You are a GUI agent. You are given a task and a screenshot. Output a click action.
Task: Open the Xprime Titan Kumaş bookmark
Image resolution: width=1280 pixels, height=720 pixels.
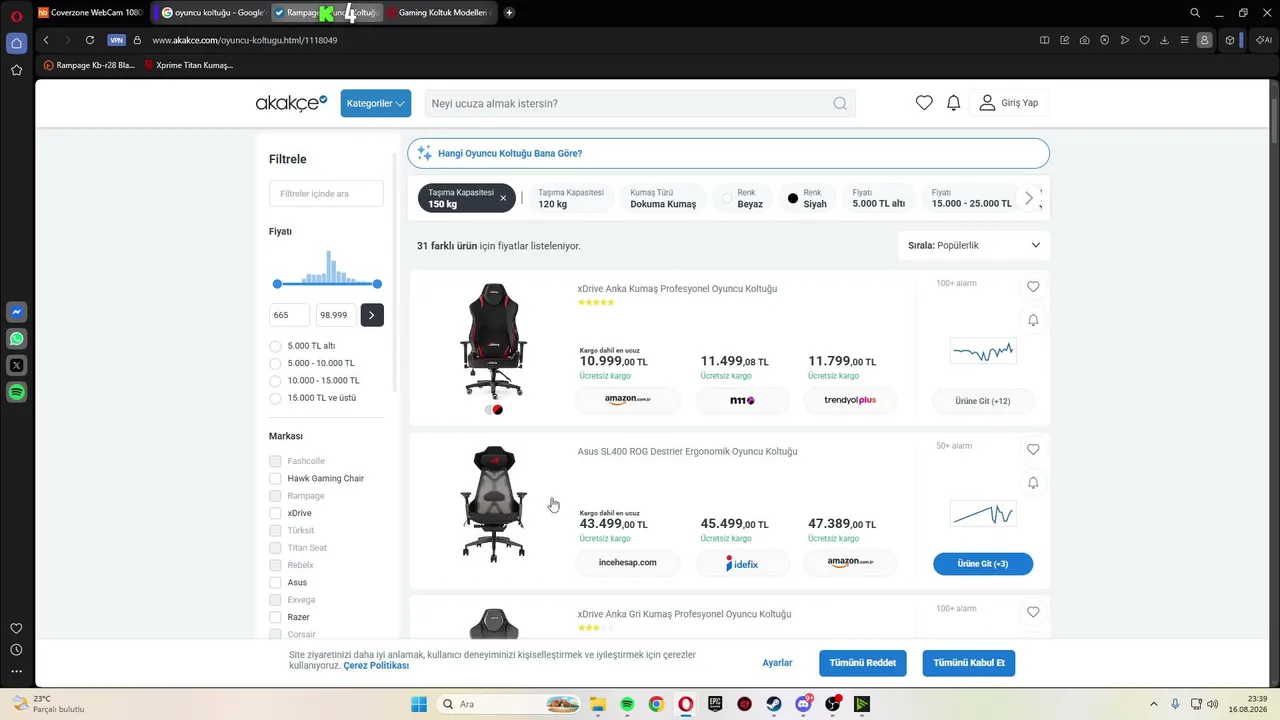(189, 65)
